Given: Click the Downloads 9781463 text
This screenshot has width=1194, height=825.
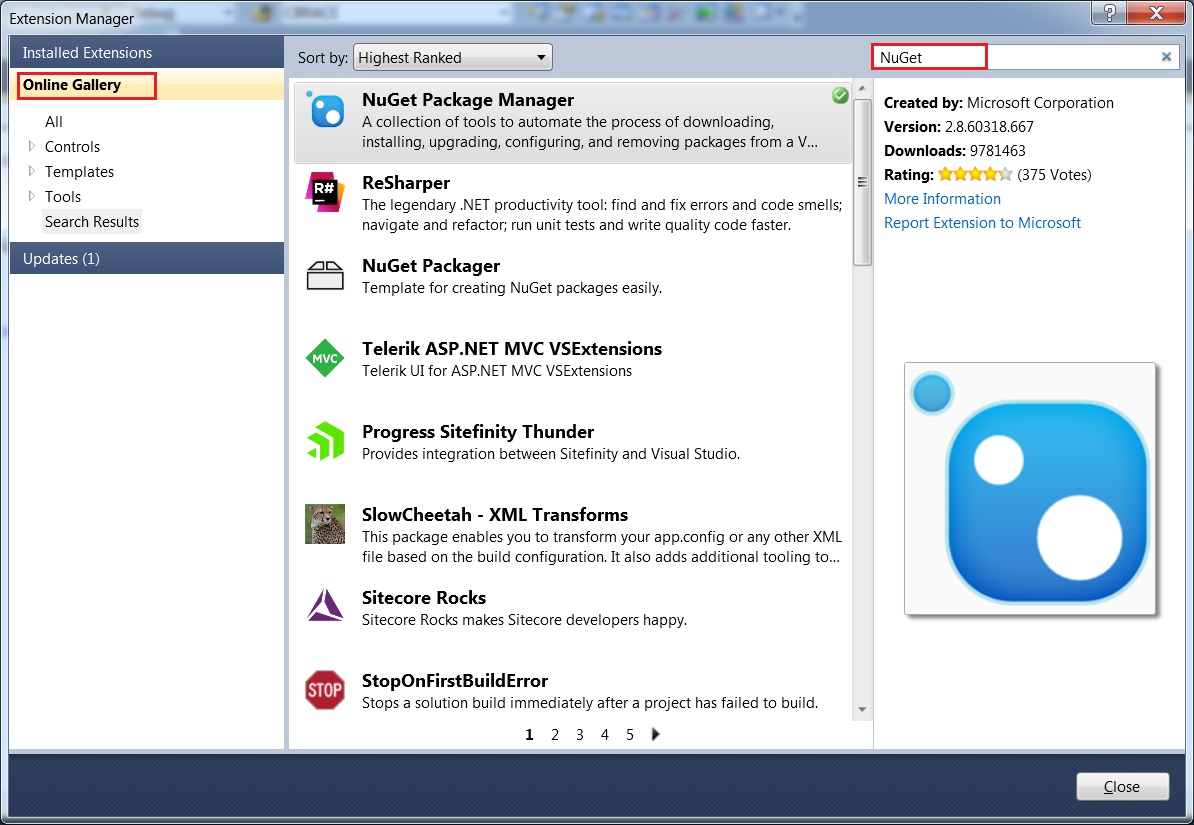Looking at the screenshot, I should click(954, 151).
